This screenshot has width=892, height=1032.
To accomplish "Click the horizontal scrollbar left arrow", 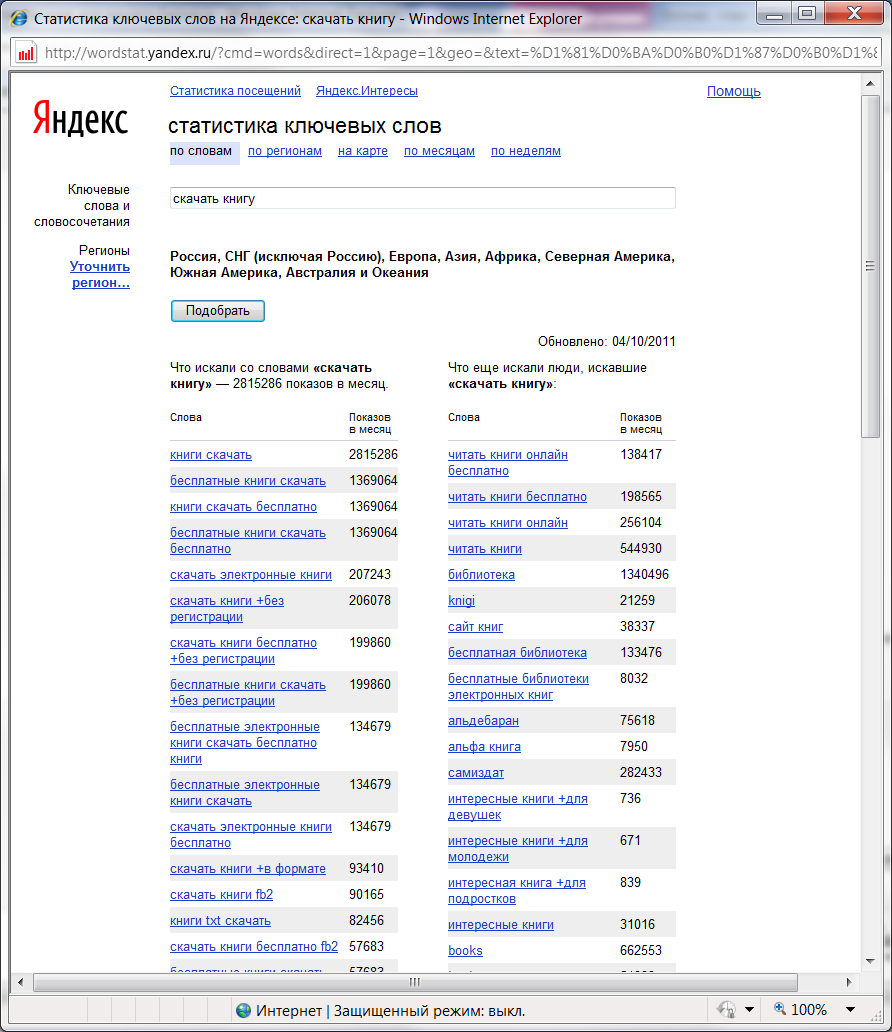I will [x=20, y=983].
